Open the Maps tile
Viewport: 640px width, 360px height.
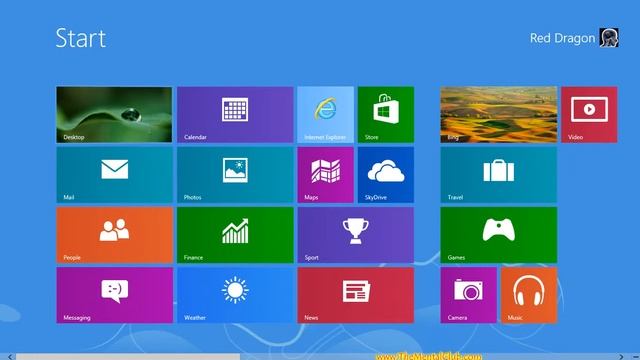point(325,175)
